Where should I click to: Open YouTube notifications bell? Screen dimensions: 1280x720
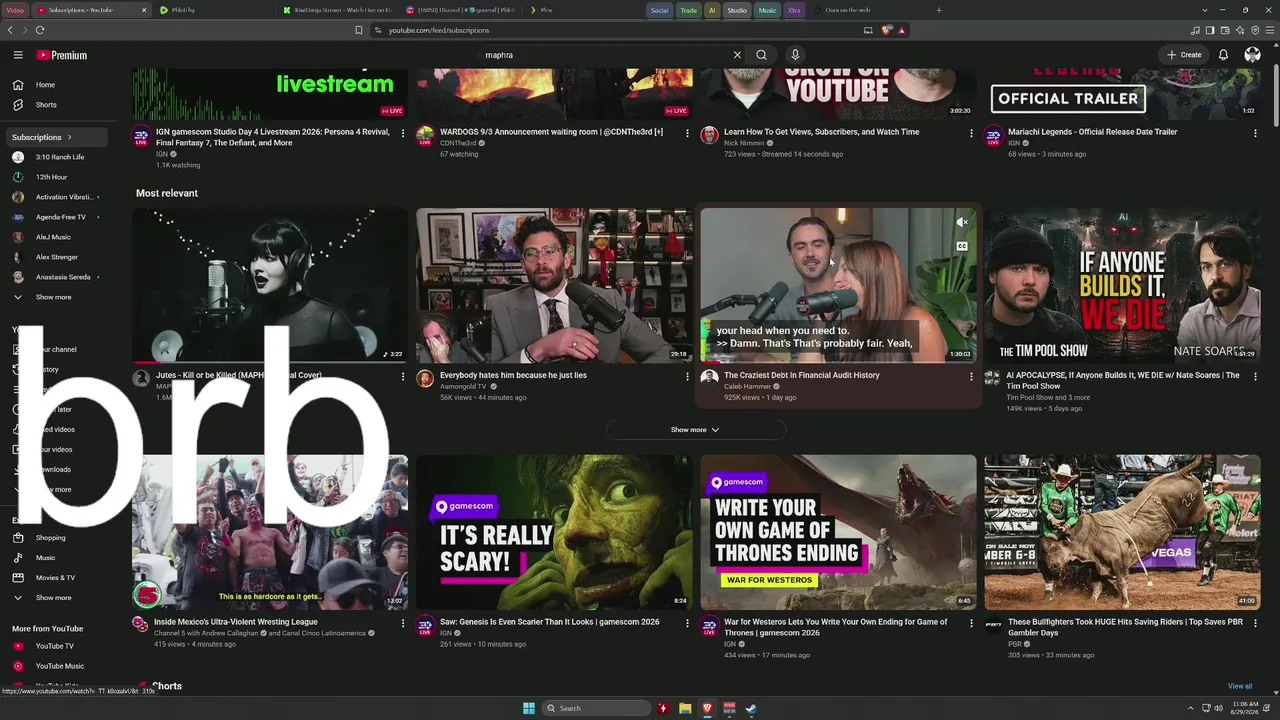[x=1223, y=55]
